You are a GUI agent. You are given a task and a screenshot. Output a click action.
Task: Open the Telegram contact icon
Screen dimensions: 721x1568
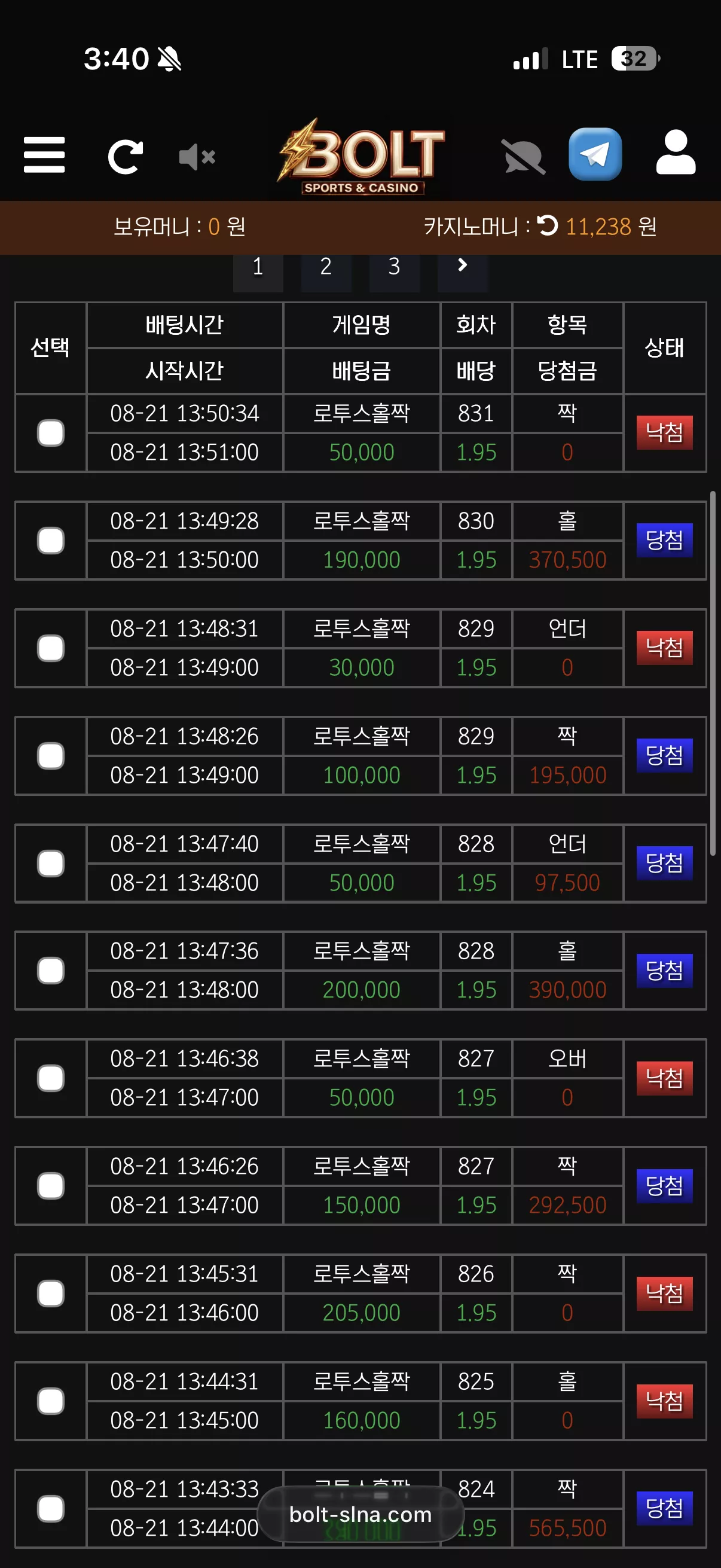[x=595, y=154]
